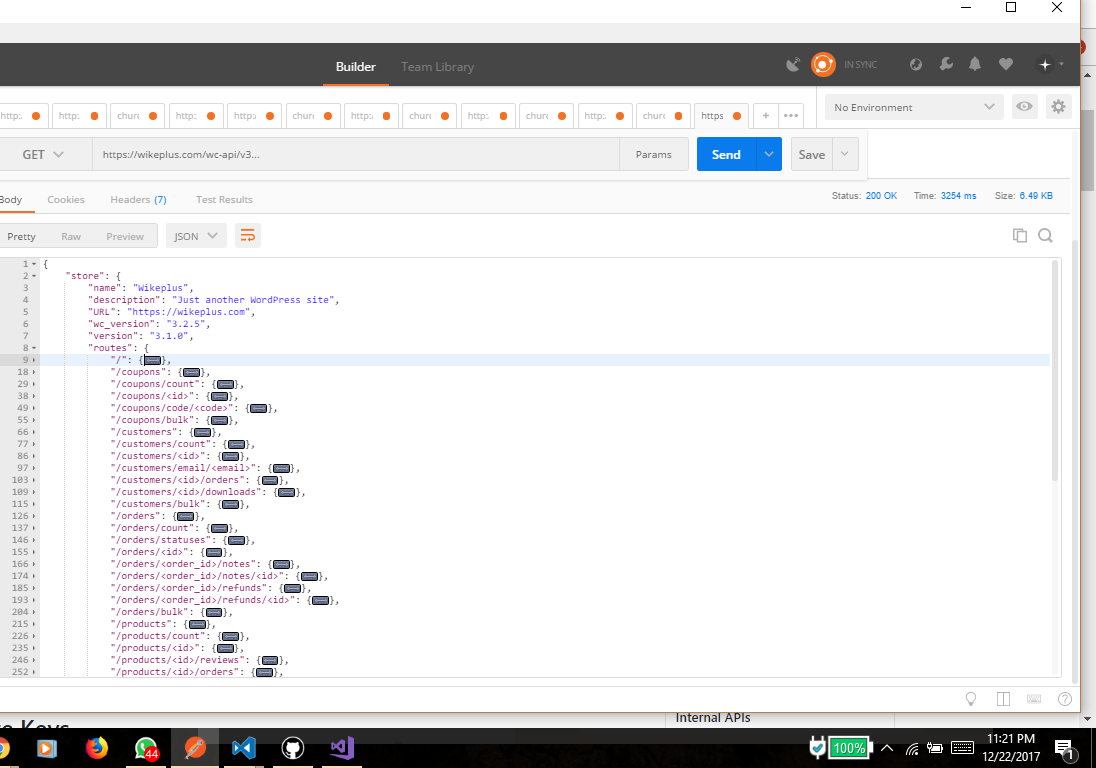This screenshot has width=1096, height=768.
Task: Open Visual Studio from the taskbar
Action: point(342,748)
